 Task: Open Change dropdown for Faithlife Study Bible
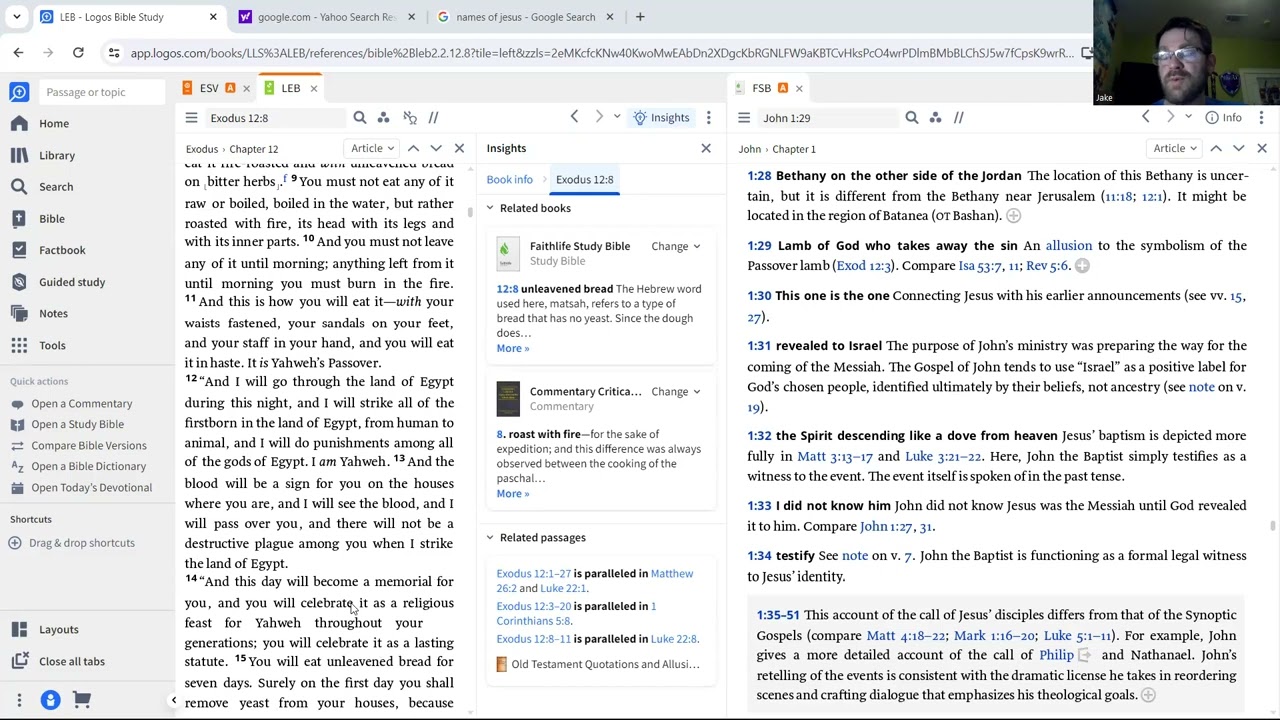676,246
